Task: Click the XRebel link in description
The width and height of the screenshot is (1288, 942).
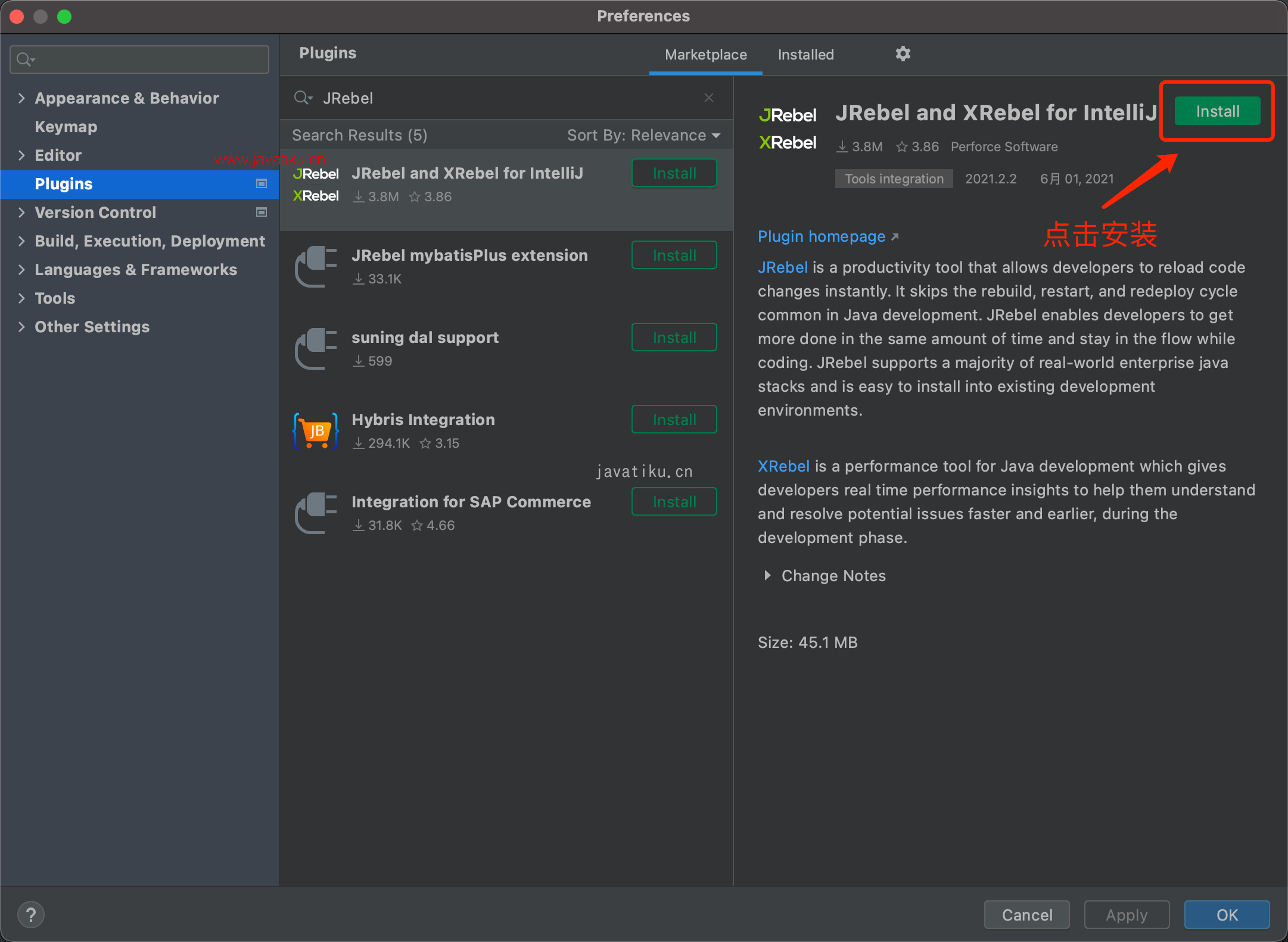Action: click(783, 466)
